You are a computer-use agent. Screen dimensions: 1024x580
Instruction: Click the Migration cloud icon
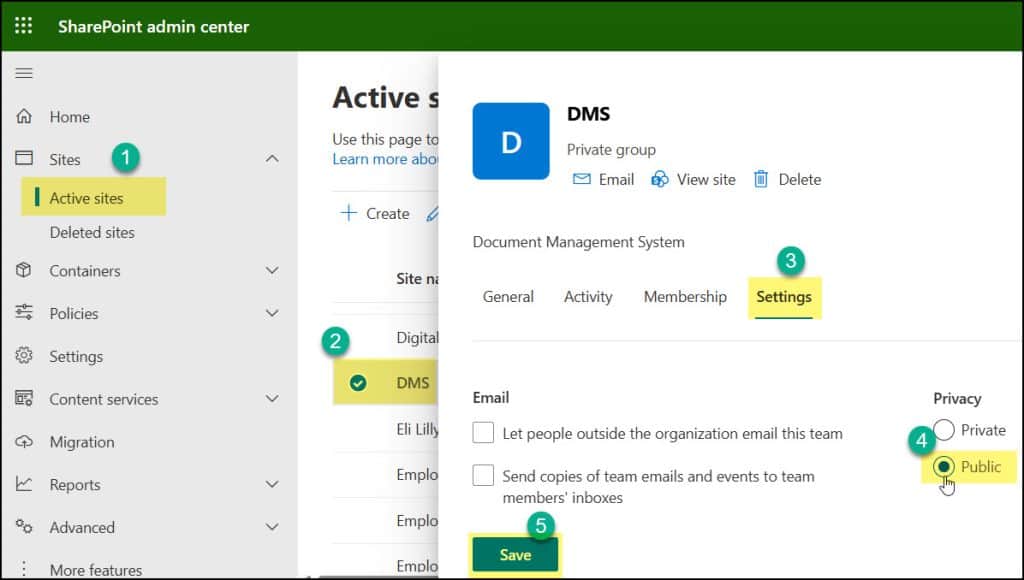coord(24,442)
